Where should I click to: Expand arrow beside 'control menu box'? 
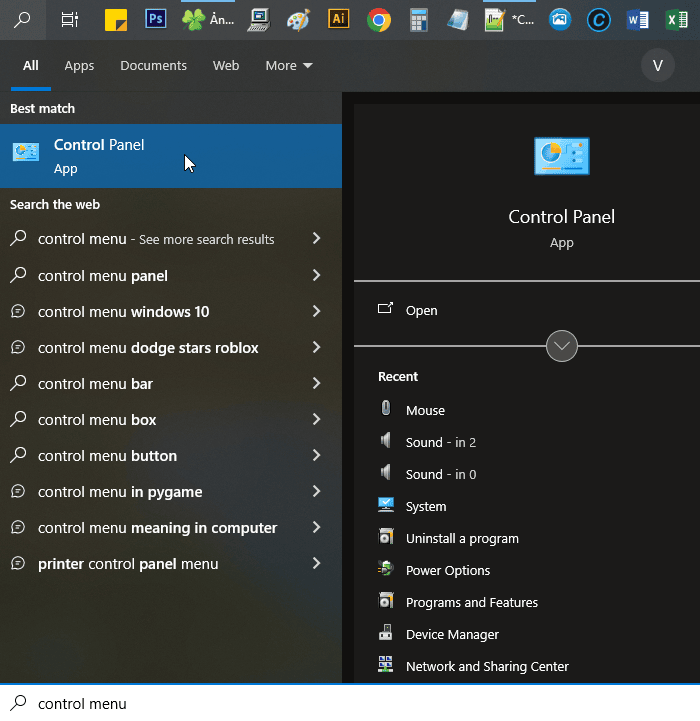point(316,418)
